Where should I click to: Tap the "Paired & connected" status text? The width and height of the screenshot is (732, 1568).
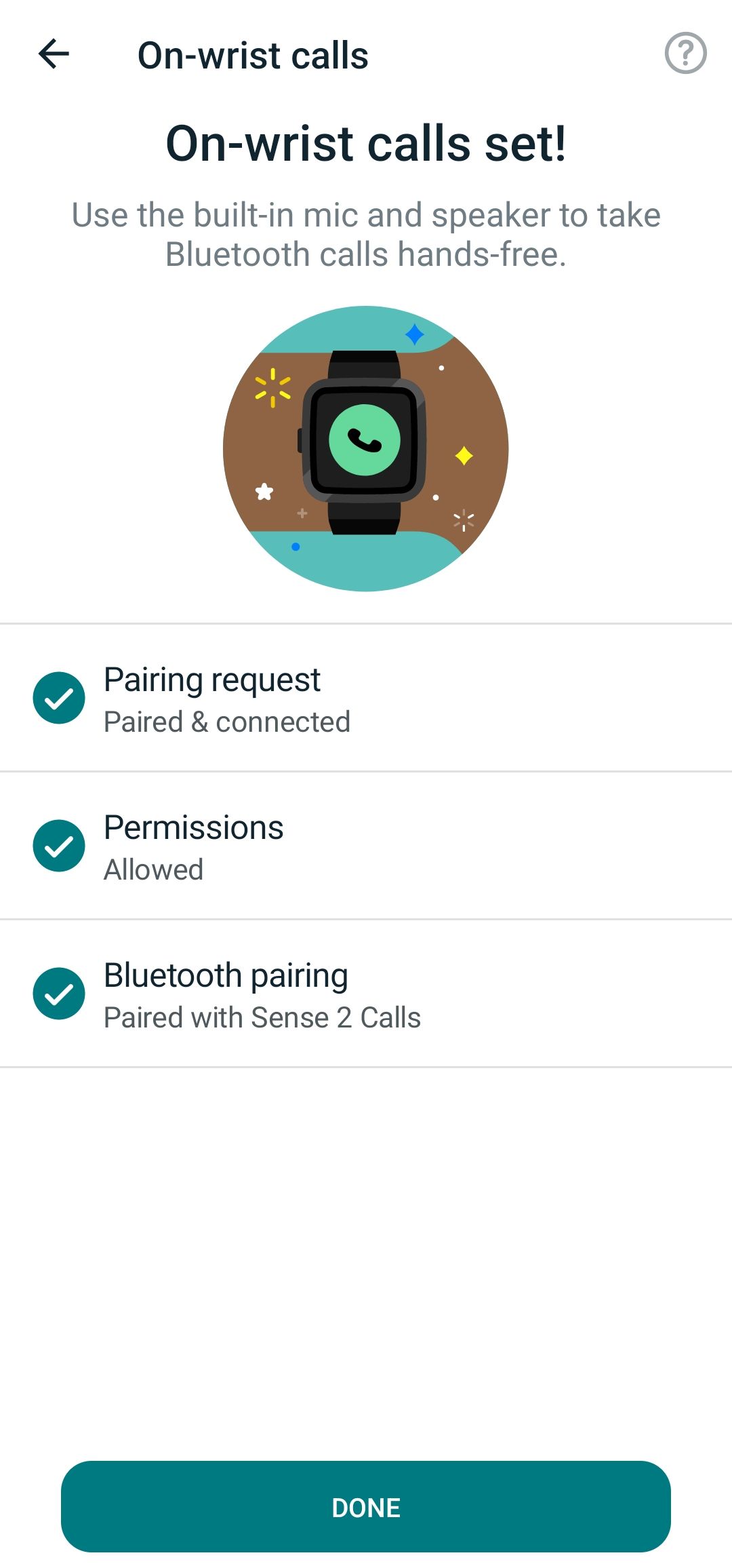227,722
